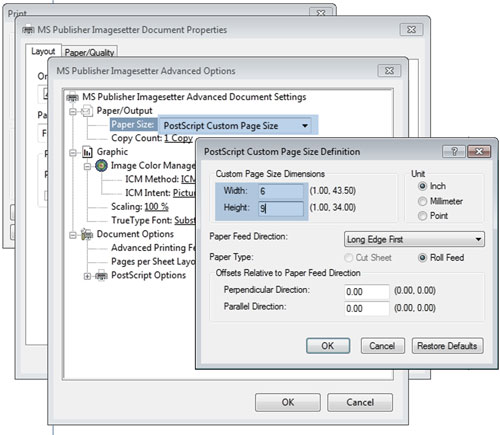Collapse the Graphic tree node
The image size is (500, 435).
coord(73,153)
